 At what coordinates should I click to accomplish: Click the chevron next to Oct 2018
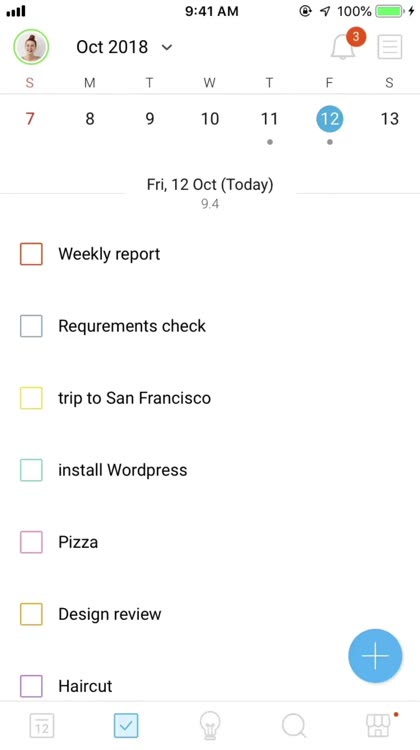(166, 47)
